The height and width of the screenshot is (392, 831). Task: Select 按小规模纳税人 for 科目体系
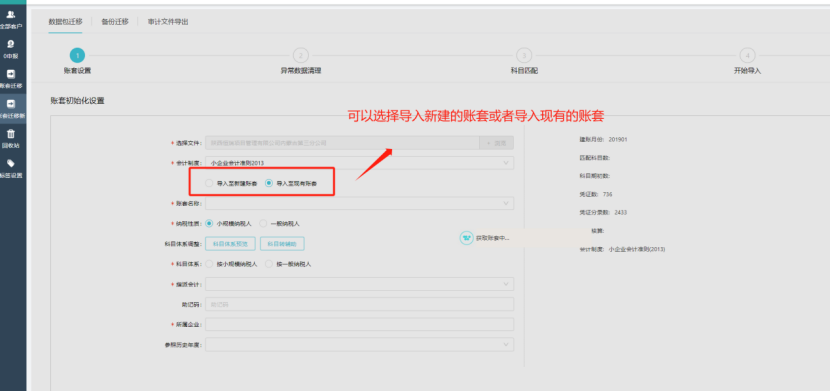point(209,264)
